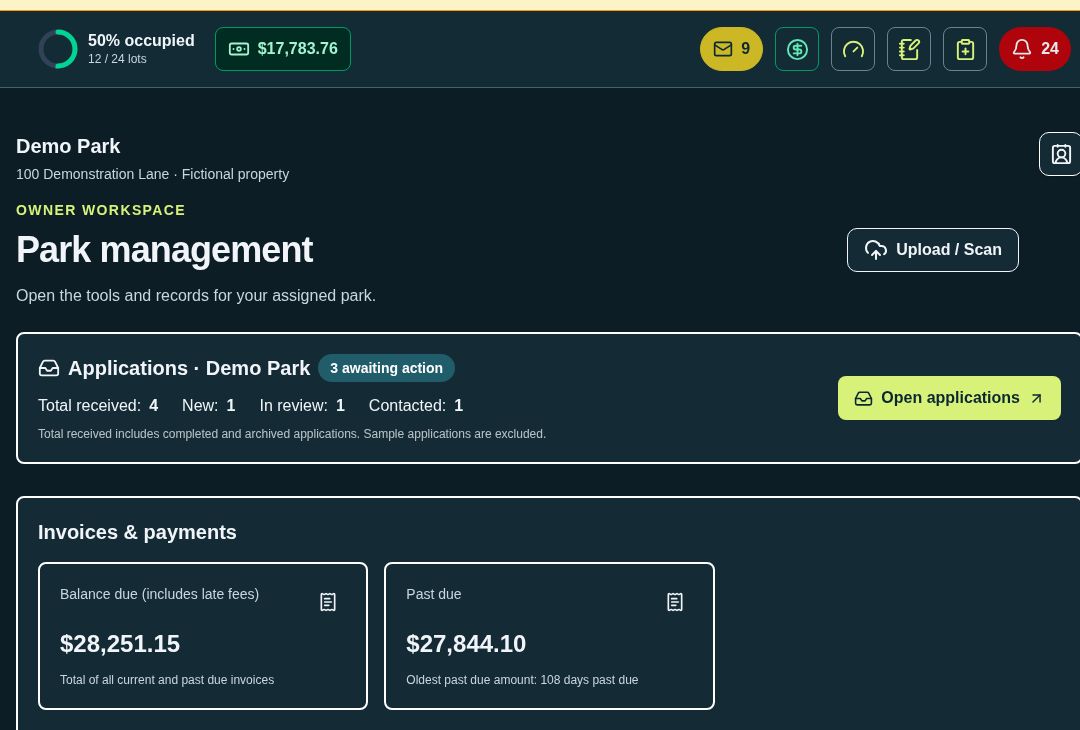The width and height of the screenshot is (1080, 730).
Task: Click the Total received: 4 count
Action: pos(98,406)
